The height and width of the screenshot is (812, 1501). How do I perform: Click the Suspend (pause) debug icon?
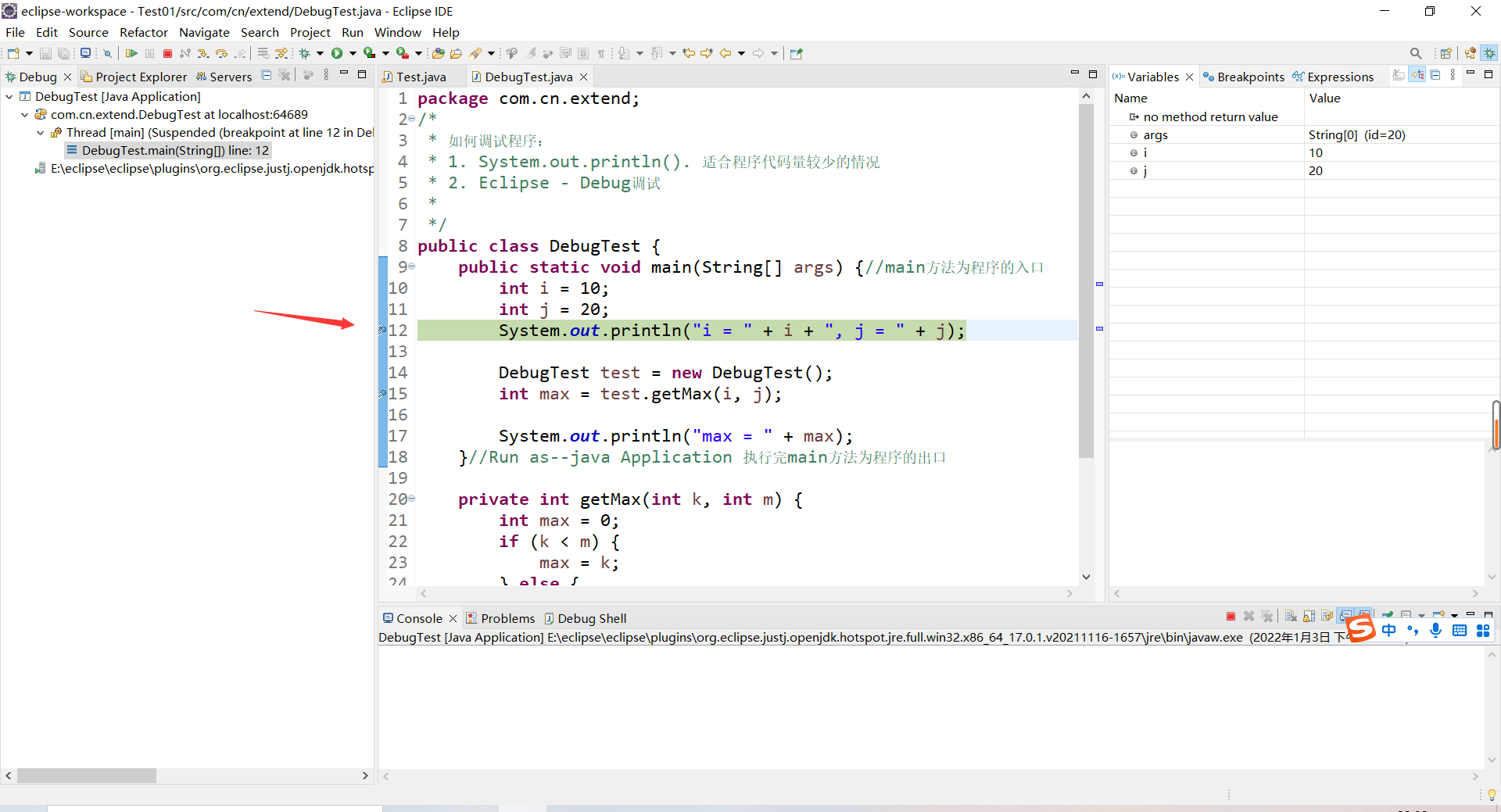click(149, 52)
